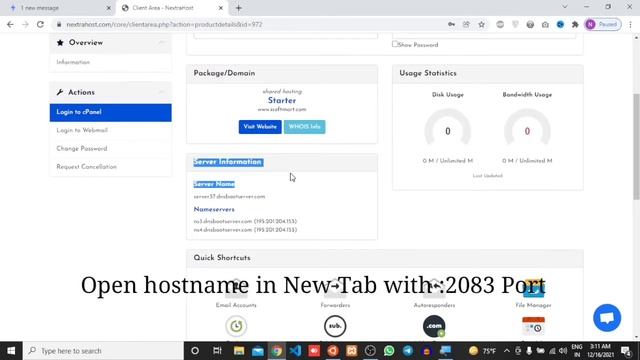Open the tab search dropdown arrow
640x360 pixels.
click(x=564, y=7)
